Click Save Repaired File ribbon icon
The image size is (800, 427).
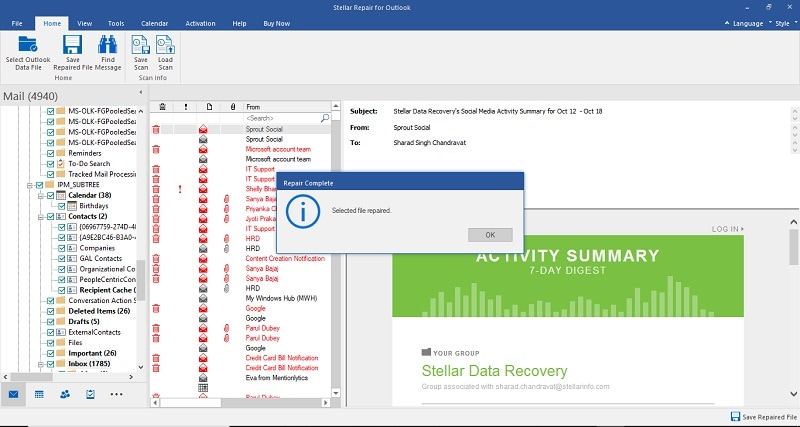72,44
